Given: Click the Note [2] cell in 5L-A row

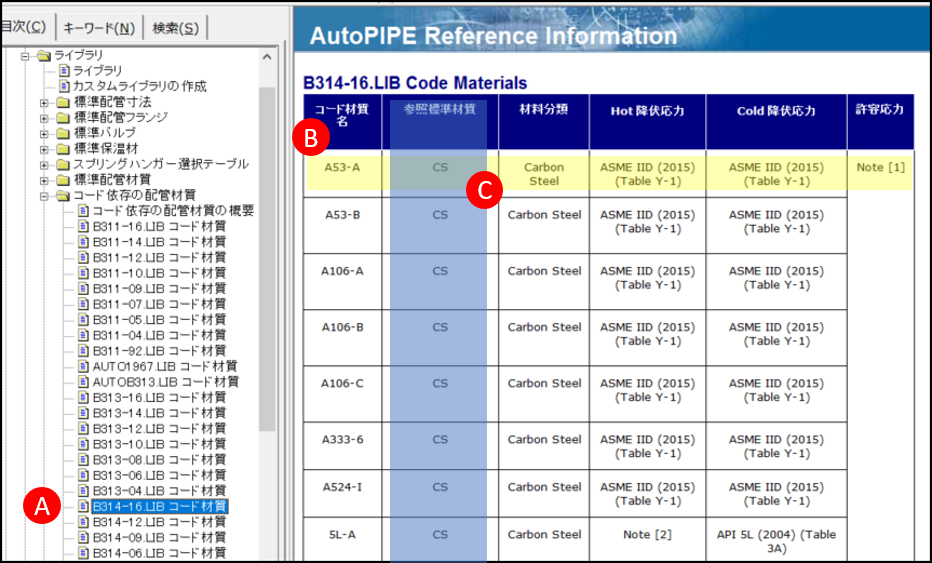Looking at the screenshot, I should pos(647,540).
